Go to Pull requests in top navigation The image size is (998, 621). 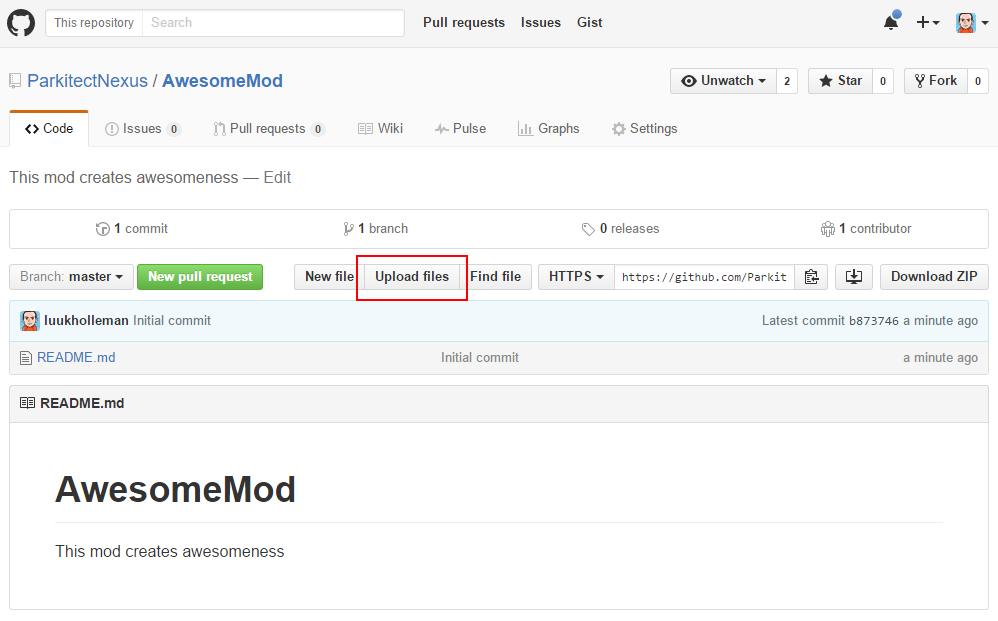pyautogui.click(x=464, y=22)
